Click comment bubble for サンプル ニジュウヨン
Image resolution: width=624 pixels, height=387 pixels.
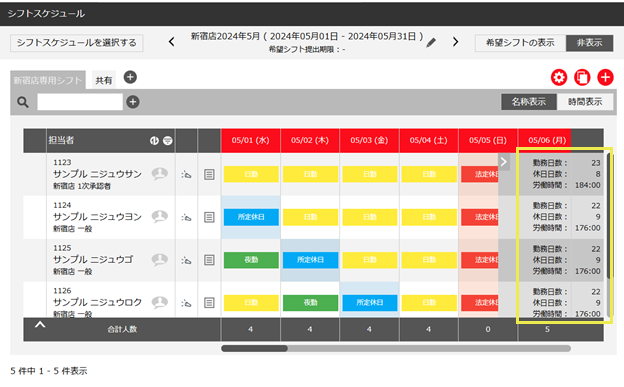[x=159, y=217]
